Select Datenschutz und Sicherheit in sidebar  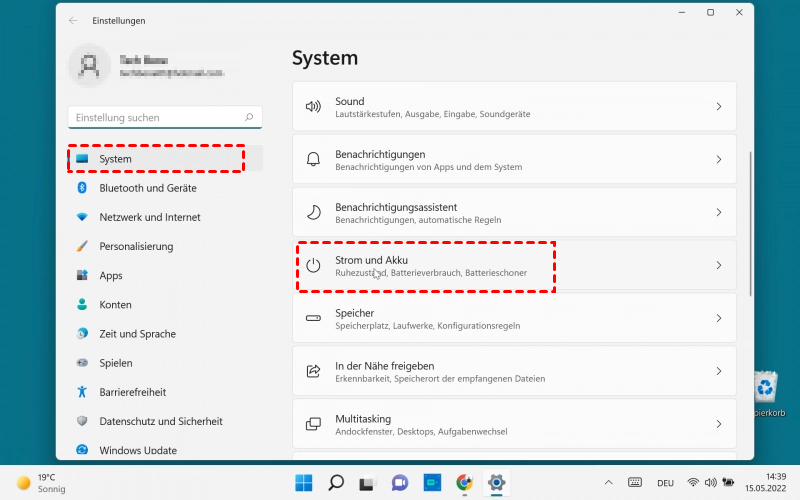tap(165, 421)
